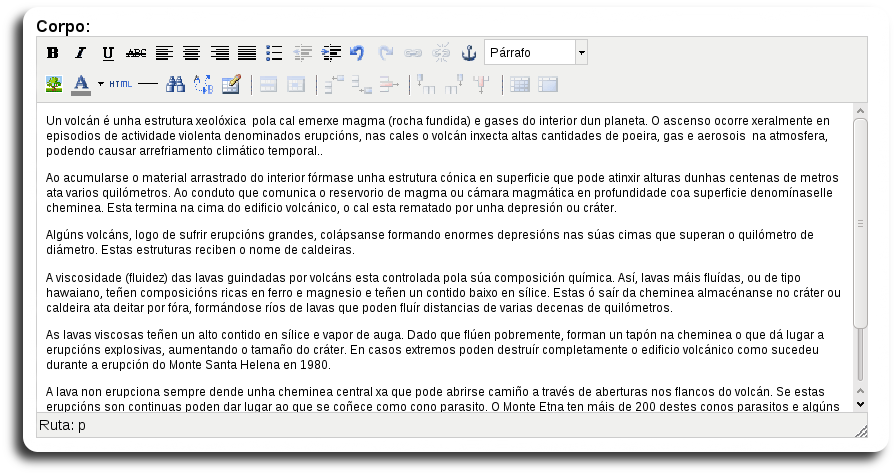Viewport: 896px width, 475px height.
Task: Apply strikethrough formatting
Action: tap(136, 53)
